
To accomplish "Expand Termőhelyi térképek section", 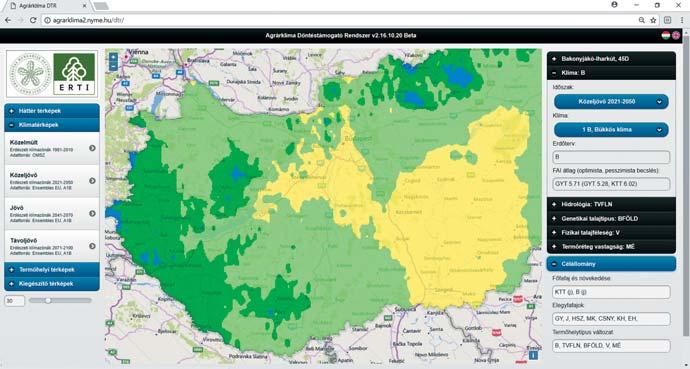I will [x=52, y=270].
